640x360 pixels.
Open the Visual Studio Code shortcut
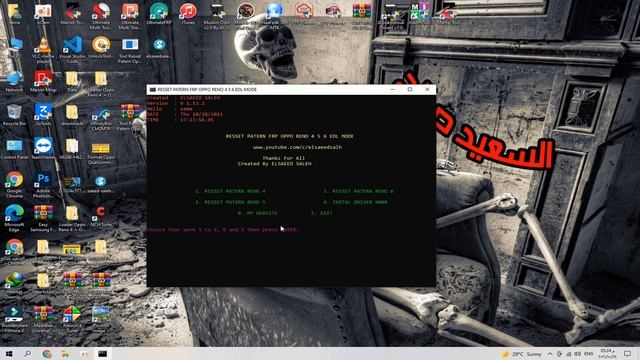[72, 49]
